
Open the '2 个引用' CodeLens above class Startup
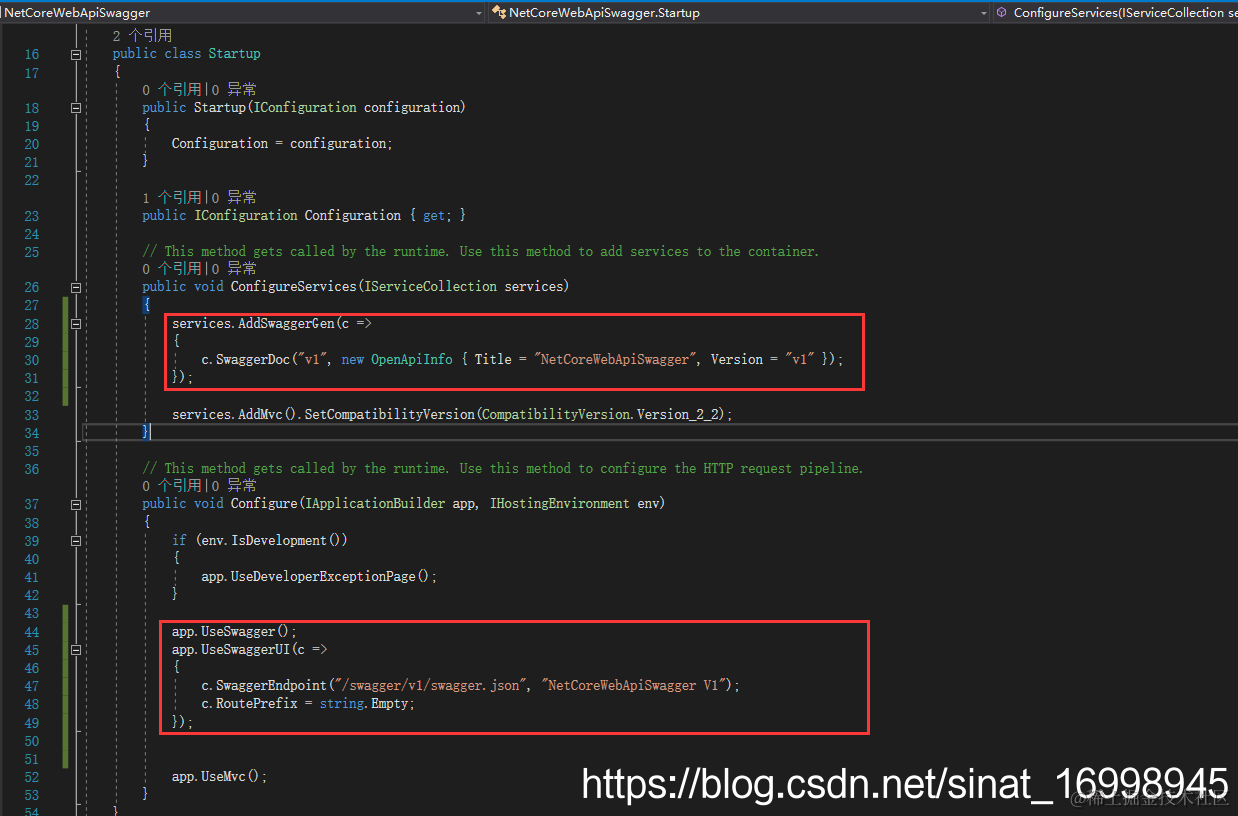coord(142,35)
